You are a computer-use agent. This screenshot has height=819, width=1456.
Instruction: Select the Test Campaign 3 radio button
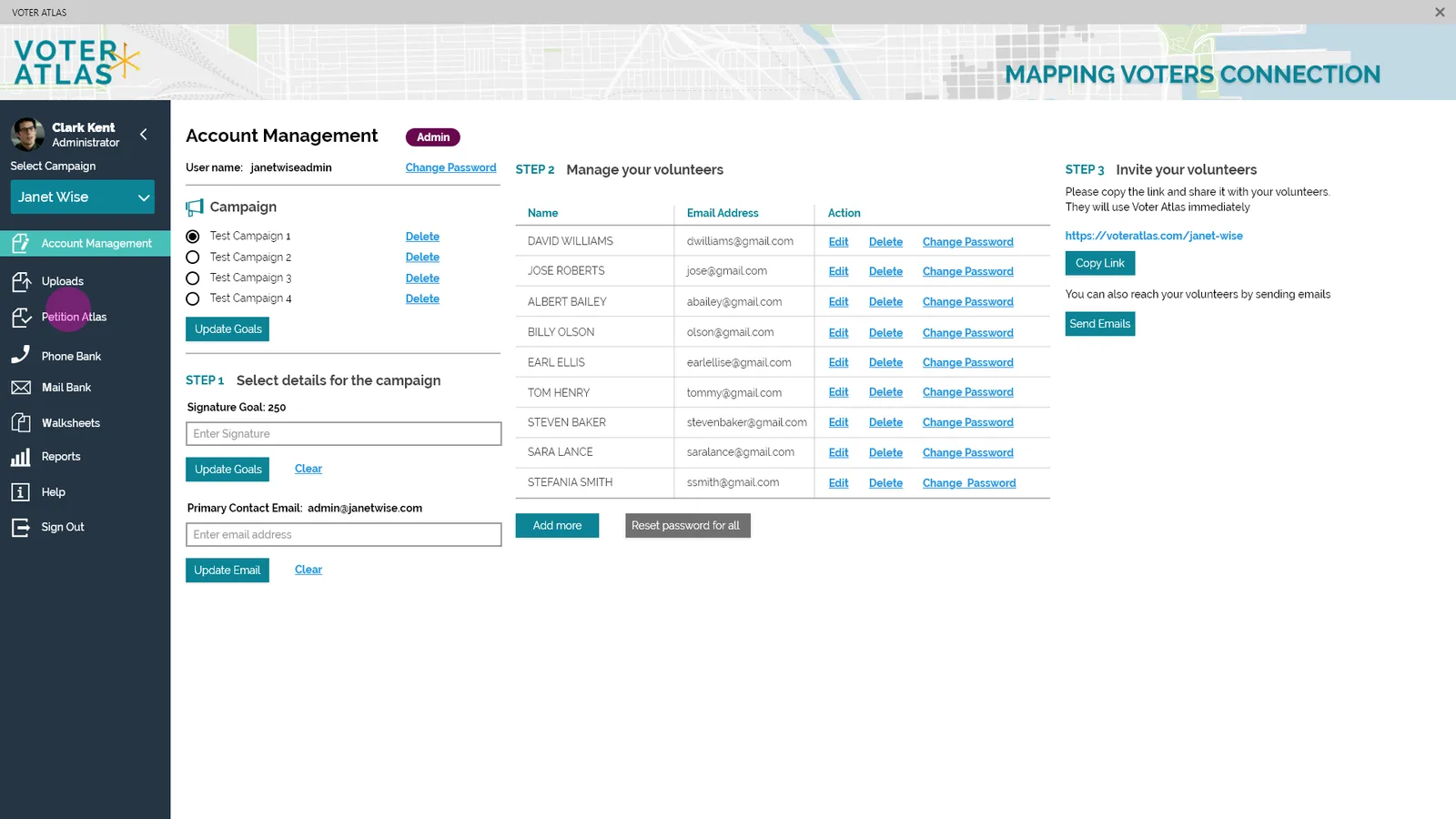coord(193,278)
